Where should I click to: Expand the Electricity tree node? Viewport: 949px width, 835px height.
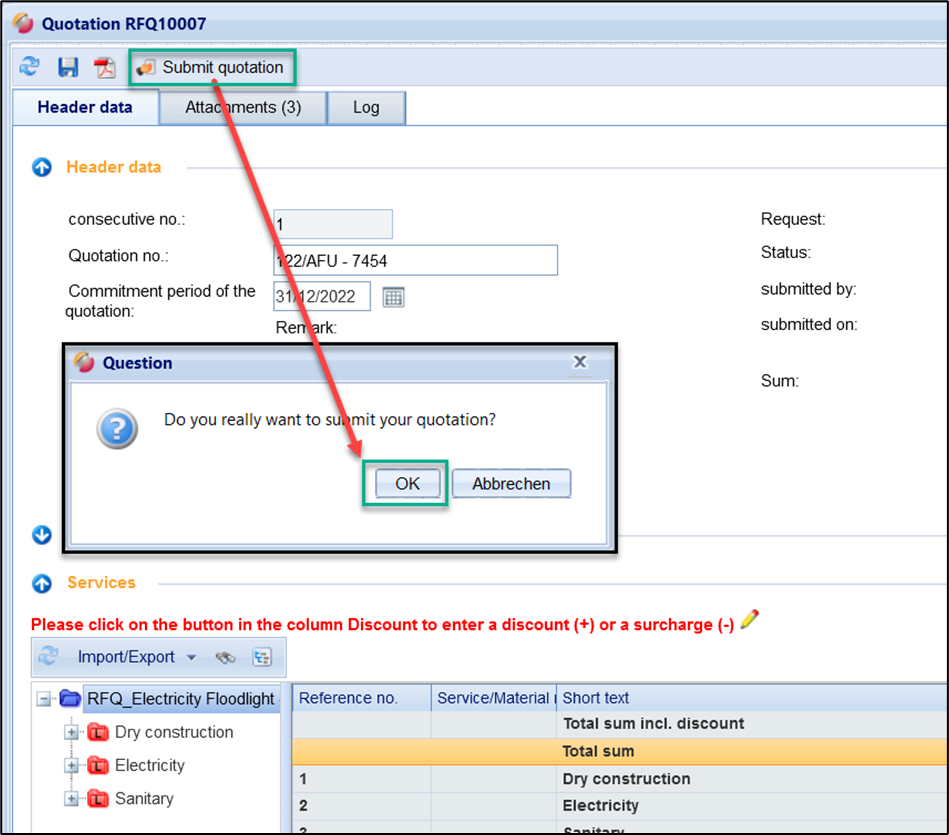(x=71, y=765)
